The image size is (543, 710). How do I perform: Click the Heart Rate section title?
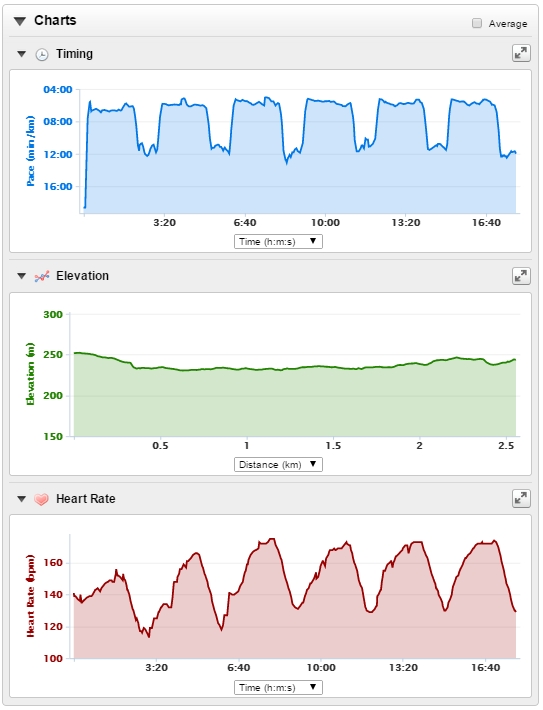86,499
